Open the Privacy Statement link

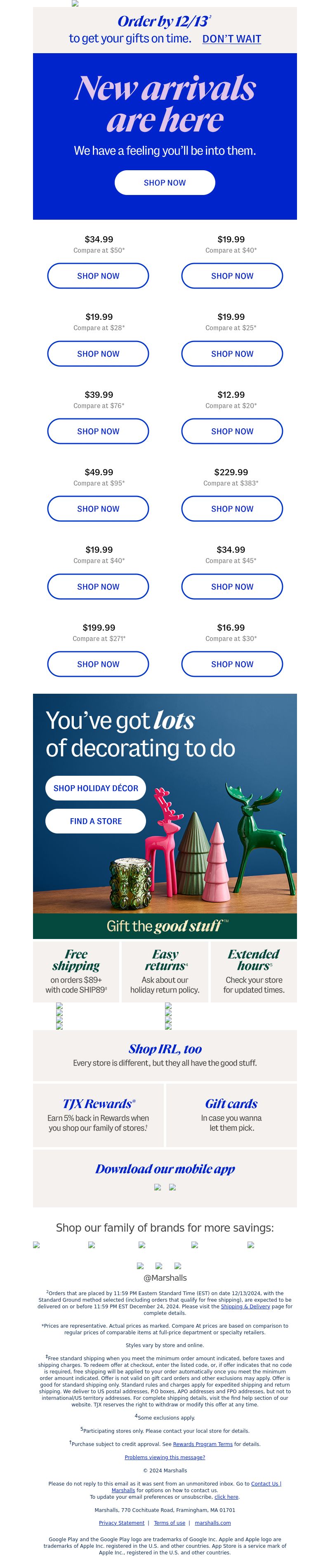pyautogui.click(x=122, y=1523)
